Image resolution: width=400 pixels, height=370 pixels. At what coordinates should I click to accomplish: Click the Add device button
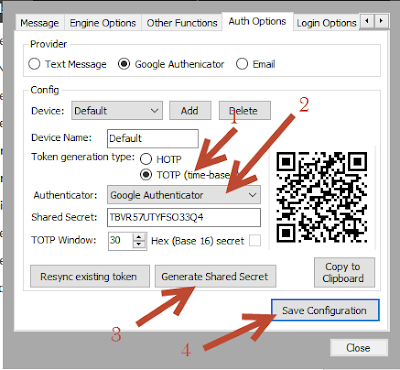[x=190, y=111]
